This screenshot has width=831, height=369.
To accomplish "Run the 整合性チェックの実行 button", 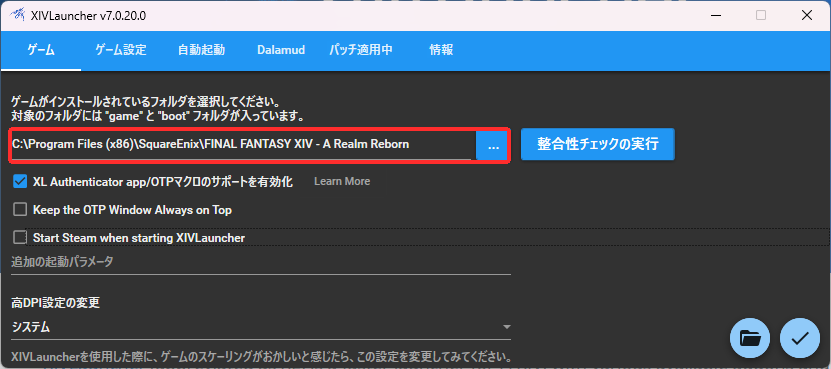I will pyautogui.click(x=598, y=144).
